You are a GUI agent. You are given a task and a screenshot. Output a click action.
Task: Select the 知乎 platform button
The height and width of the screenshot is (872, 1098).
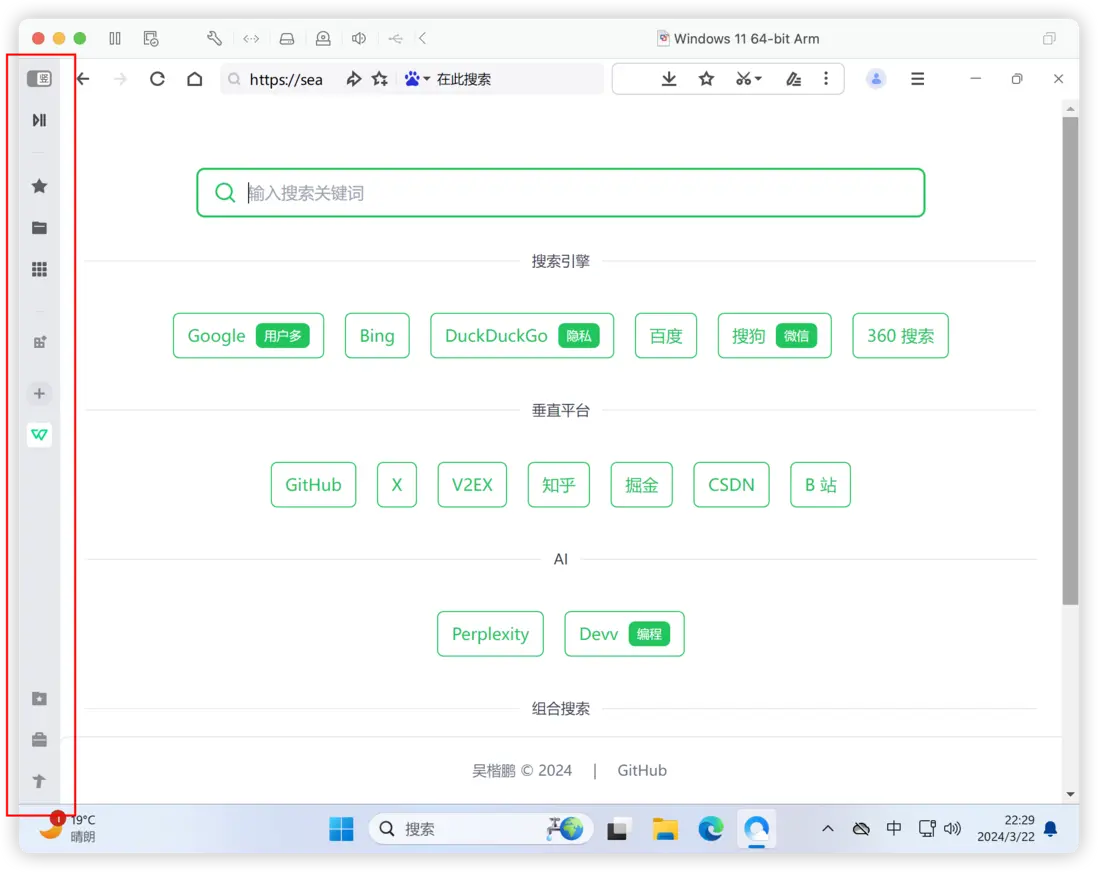click(x=559, y=485)
